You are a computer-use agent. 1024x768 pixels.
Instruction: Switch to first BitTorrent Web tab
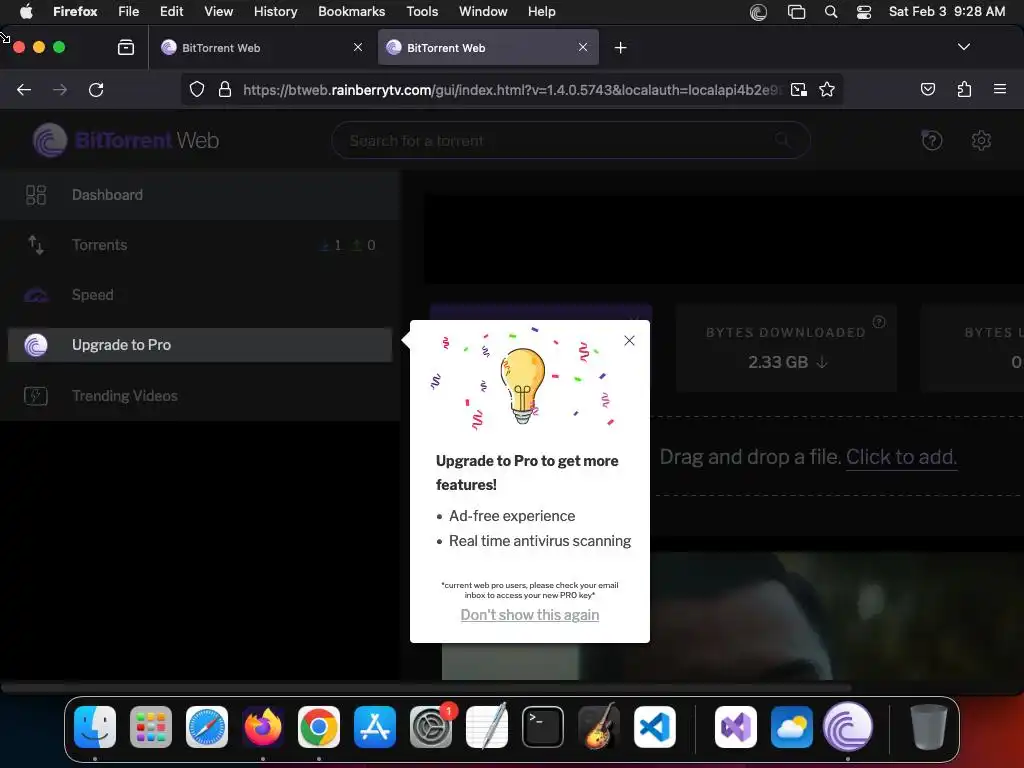pos(263,48)
